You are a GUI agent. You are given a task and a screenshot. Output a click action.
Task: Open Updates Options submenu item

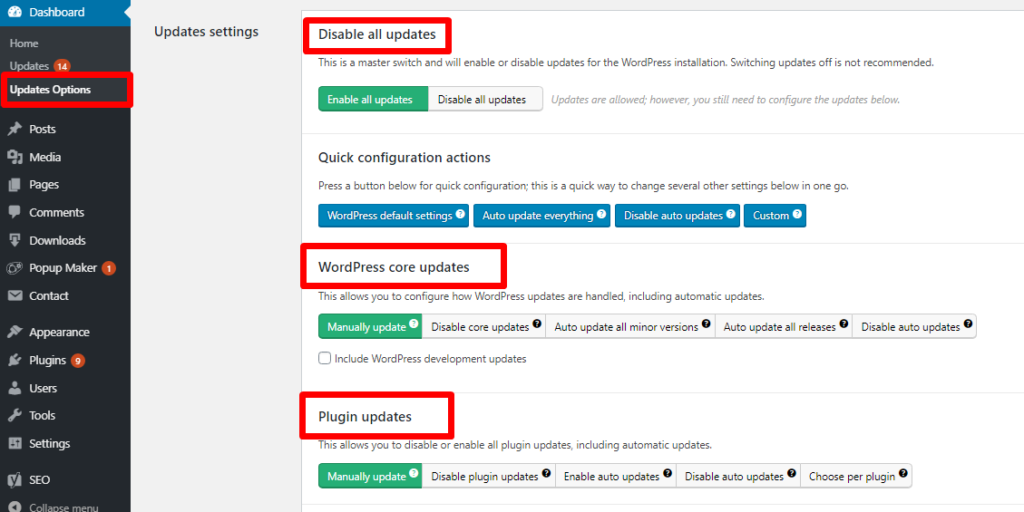coord(50,89)
